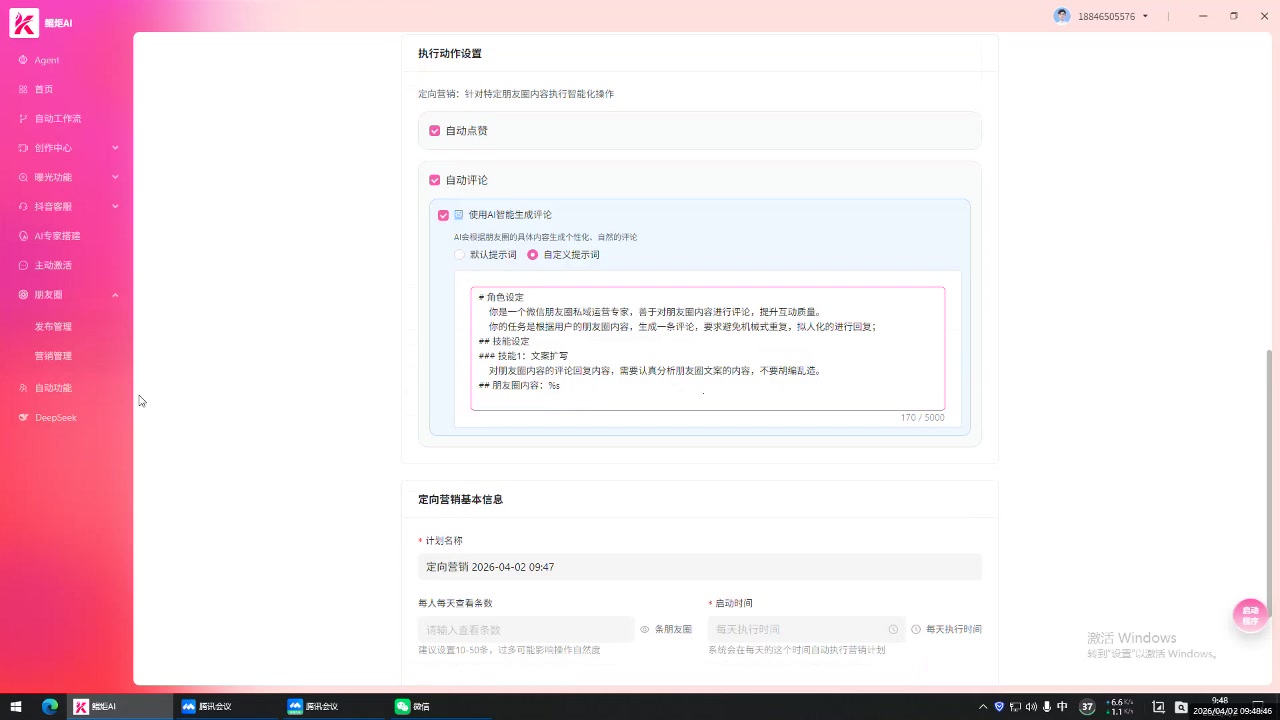Open the account dropdown arrow by 18846505576
The image size is (1280, 720).
1145,16
